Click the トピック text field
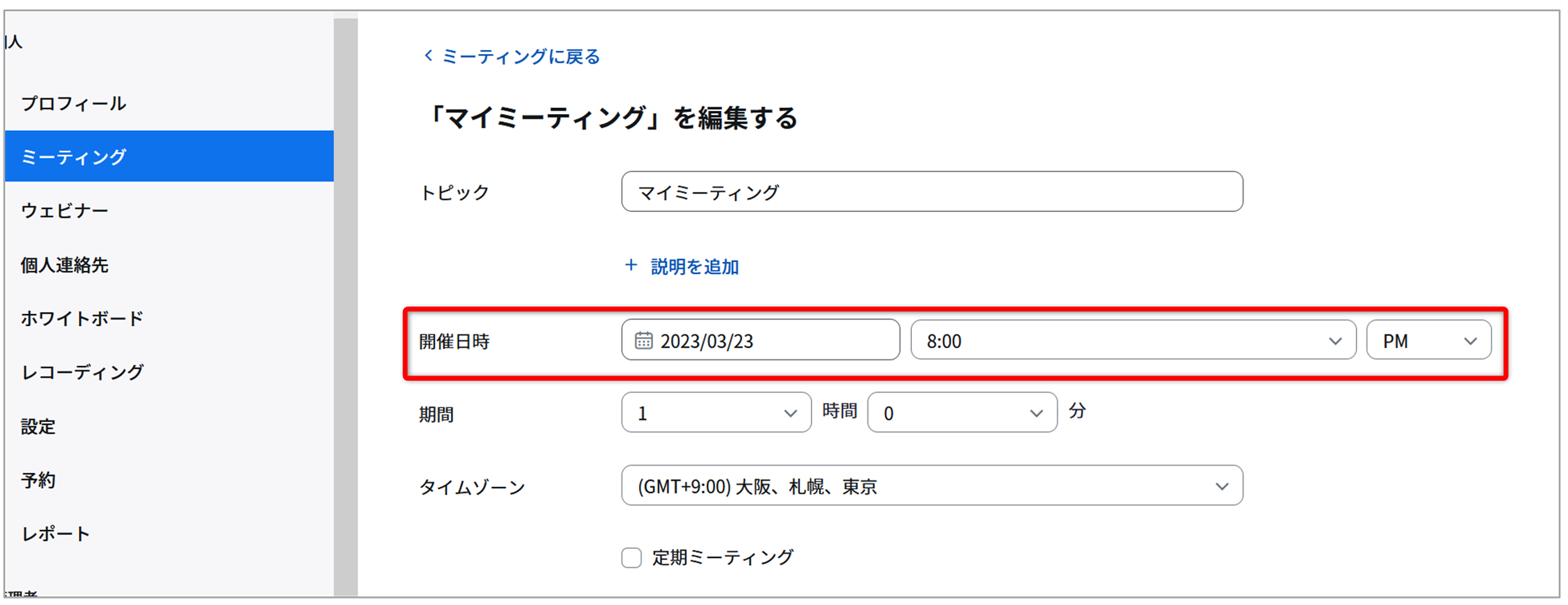The width and height of the screenshot is (1568, 605). coord(932,192)
